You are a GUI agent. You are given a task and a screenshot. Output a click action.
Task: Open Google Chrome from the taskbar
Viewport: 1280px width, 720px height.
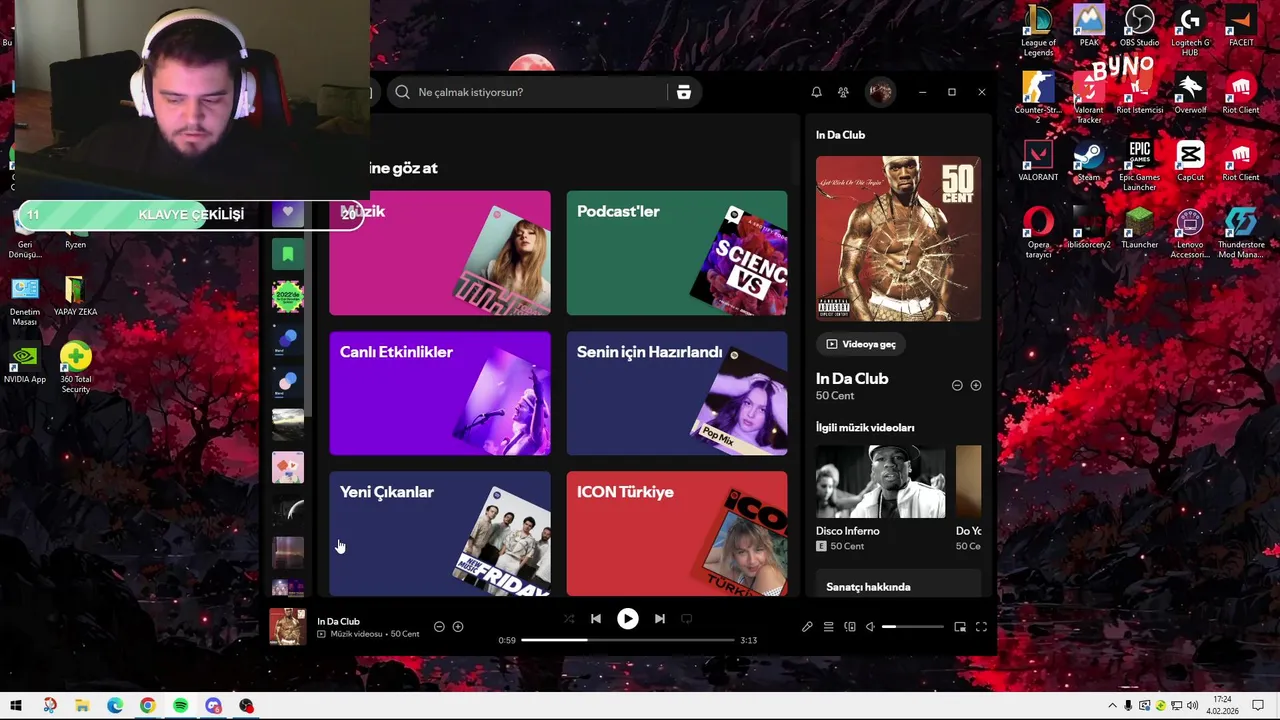[148, 706]
